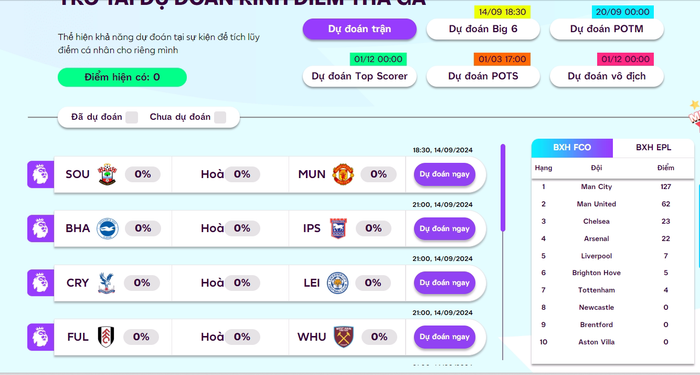700x375 pixels.
Task: Tick the Chưa dự đoán checkbox
Action: [220, 117]
